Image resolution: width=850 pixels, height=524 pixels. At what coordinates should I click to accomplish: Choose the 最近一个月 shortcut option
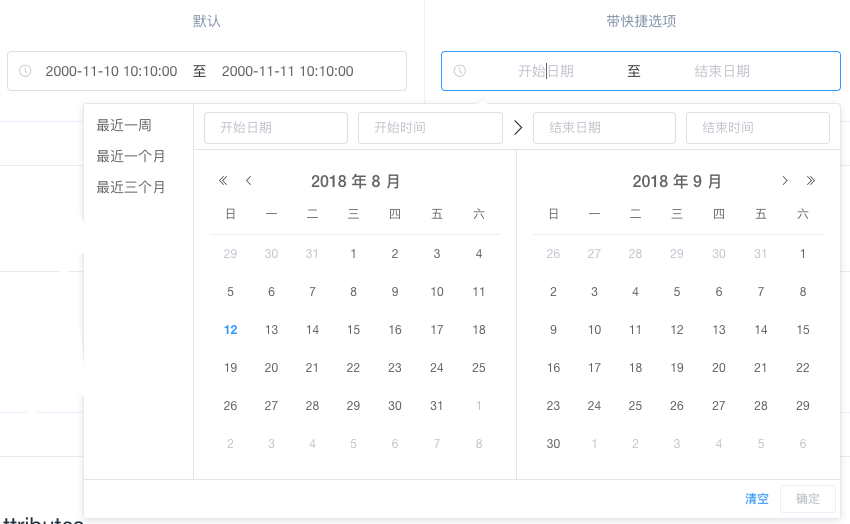click(x=131, y=157)
